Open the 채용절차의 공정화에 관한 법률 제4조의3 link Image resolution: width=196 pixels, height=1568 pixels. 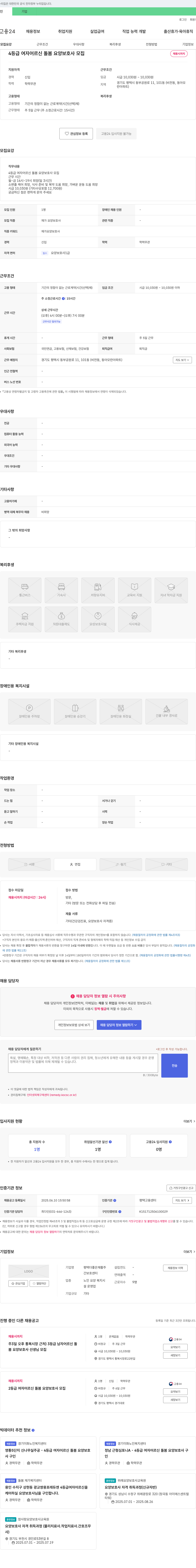156,935
